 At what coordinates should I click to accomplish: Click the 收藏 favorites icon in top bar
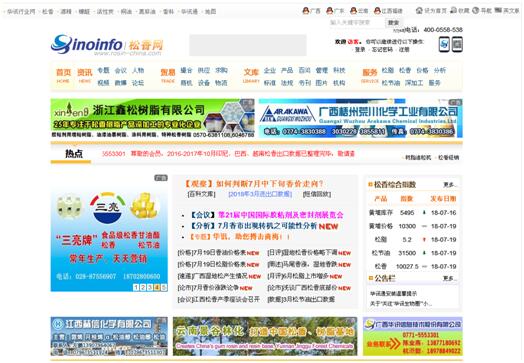pyautogui.click(x=453, y=10)
